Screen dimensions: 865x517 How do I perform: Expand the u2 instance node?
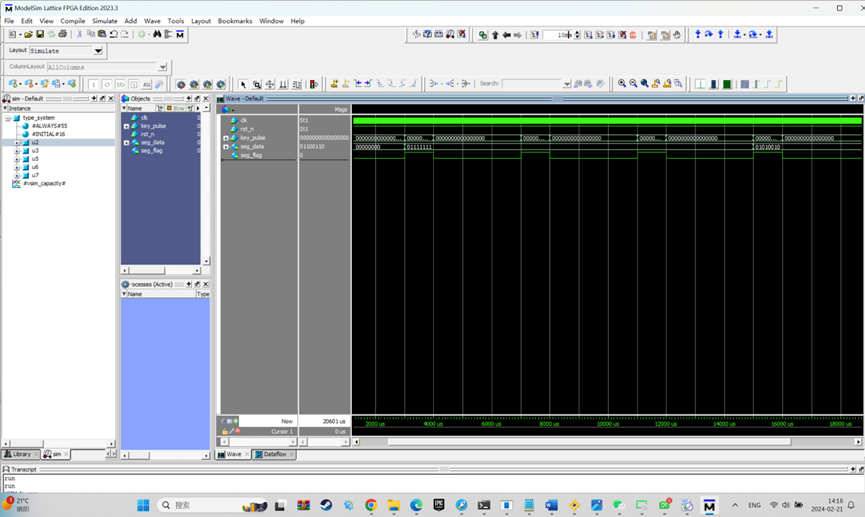click(x=17, y=142)
